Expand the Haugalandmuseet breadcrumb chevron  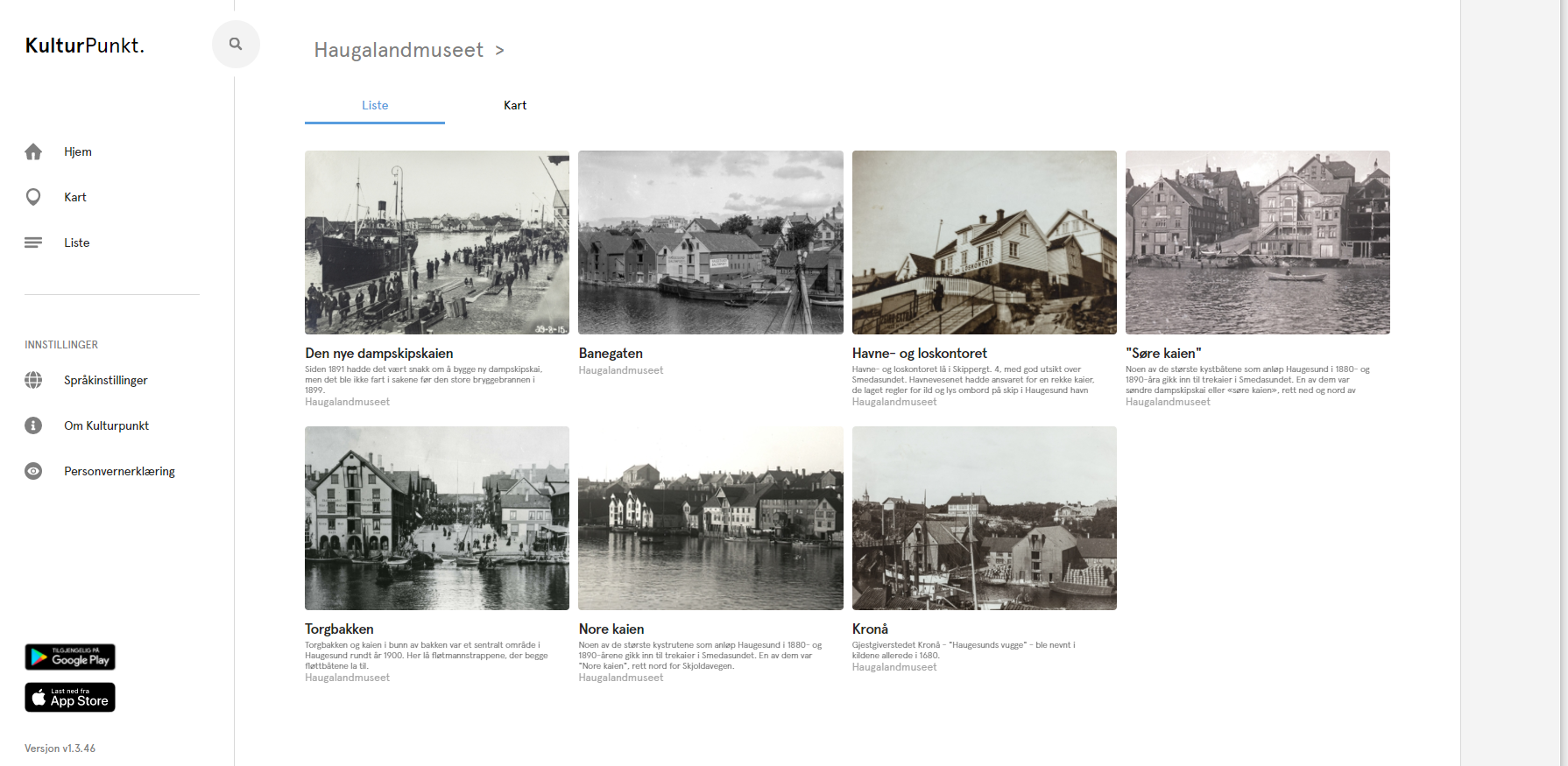click(499, 51)
